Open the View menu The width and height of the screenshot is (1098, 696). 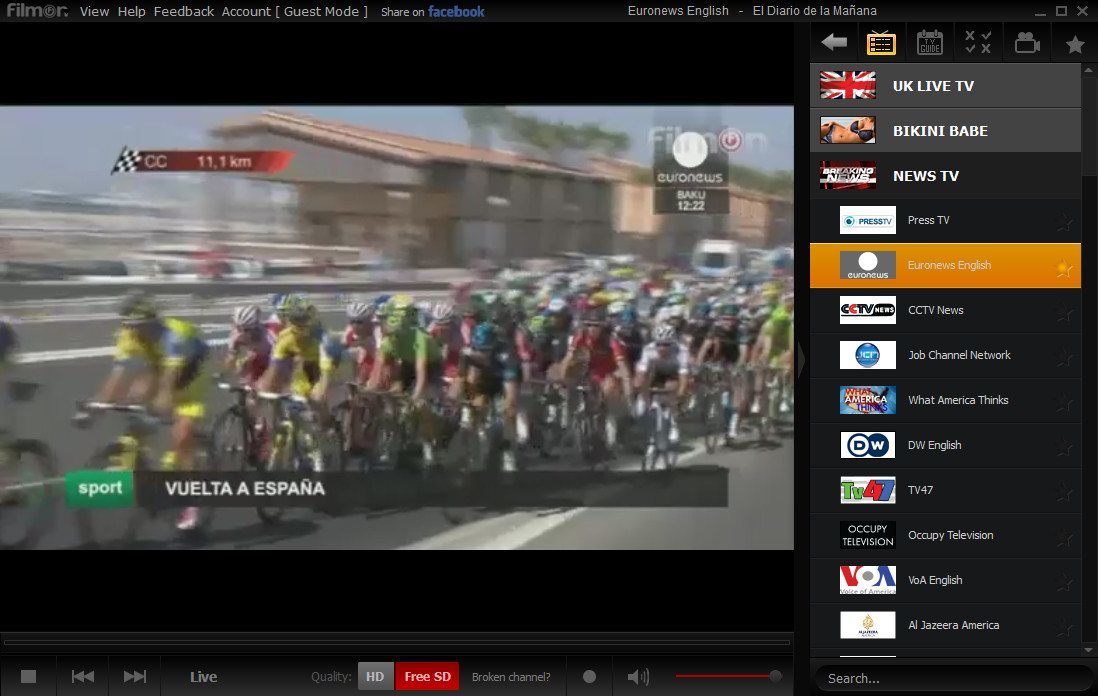[x=94, y=12]
